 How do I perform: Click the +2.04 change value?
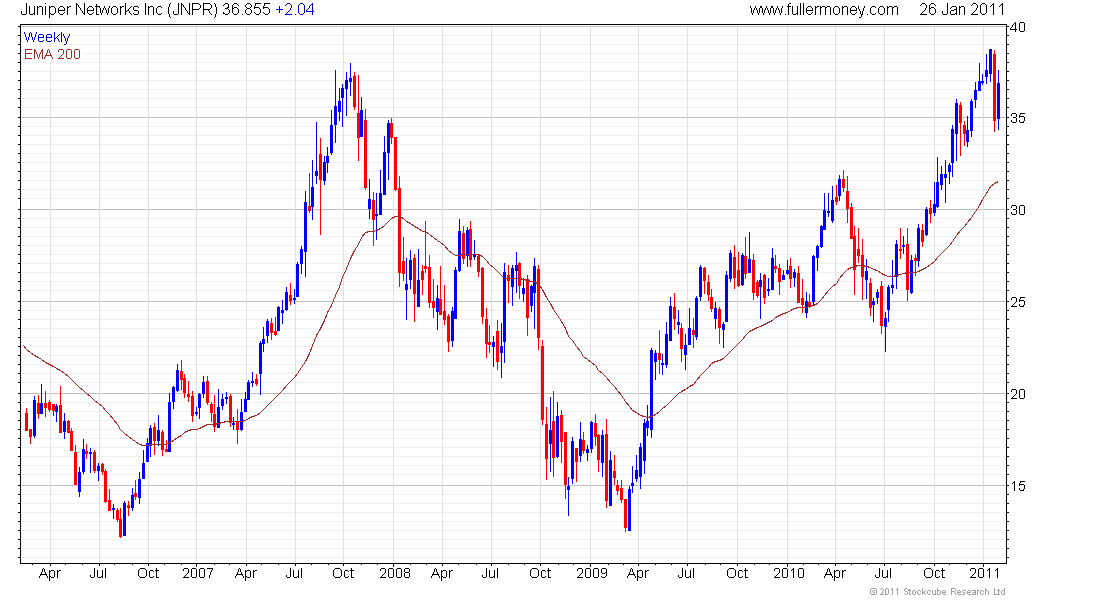coord(295,10)
